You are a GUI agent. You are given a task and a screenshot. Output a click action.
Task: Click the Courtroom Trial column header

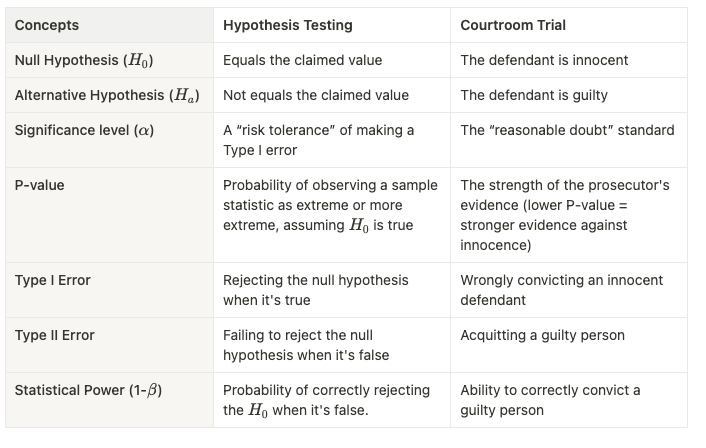[x=515, y=25]
